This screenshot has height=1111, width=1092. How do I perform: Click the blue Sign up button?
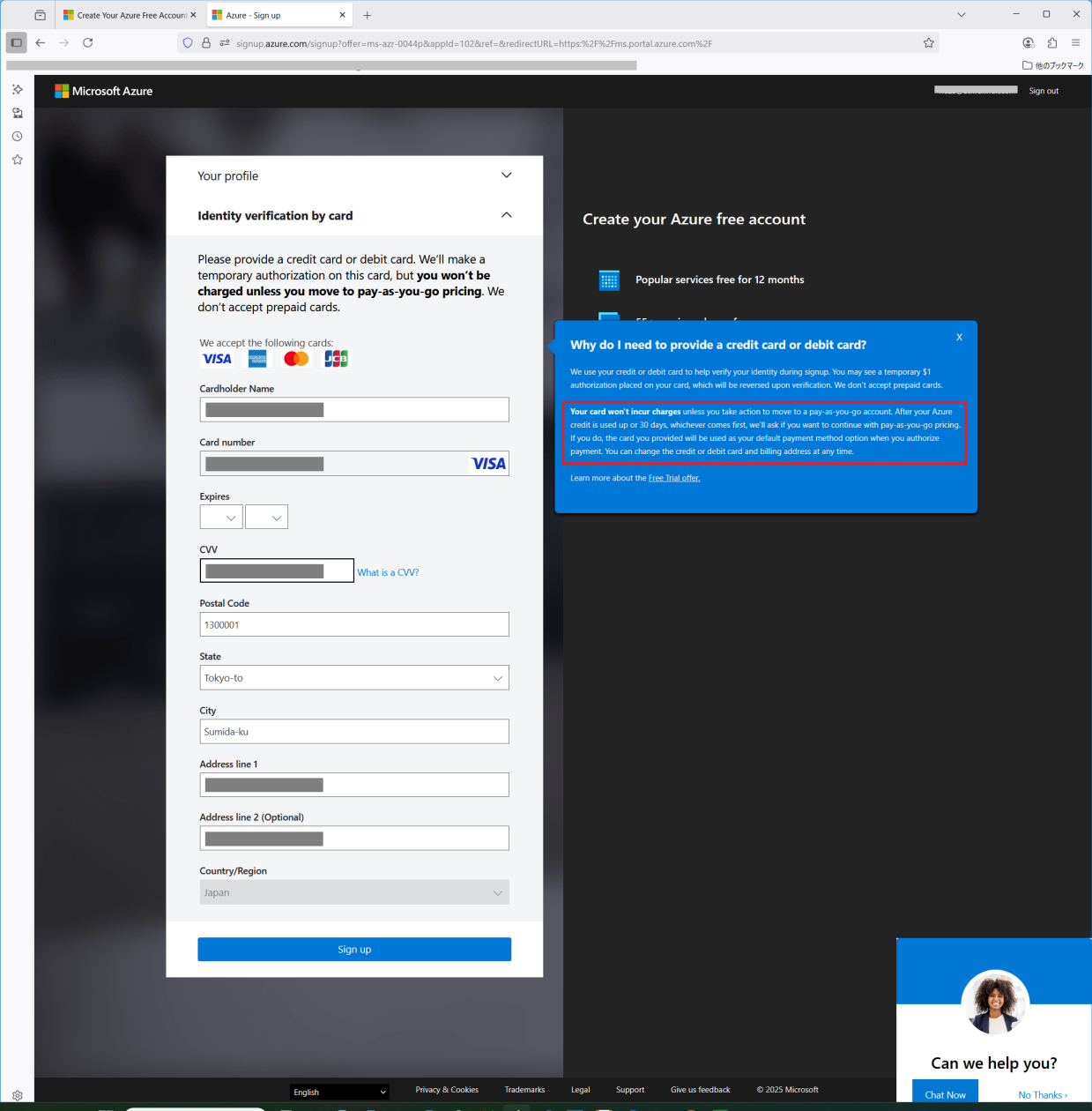click(x=354, y=950)
